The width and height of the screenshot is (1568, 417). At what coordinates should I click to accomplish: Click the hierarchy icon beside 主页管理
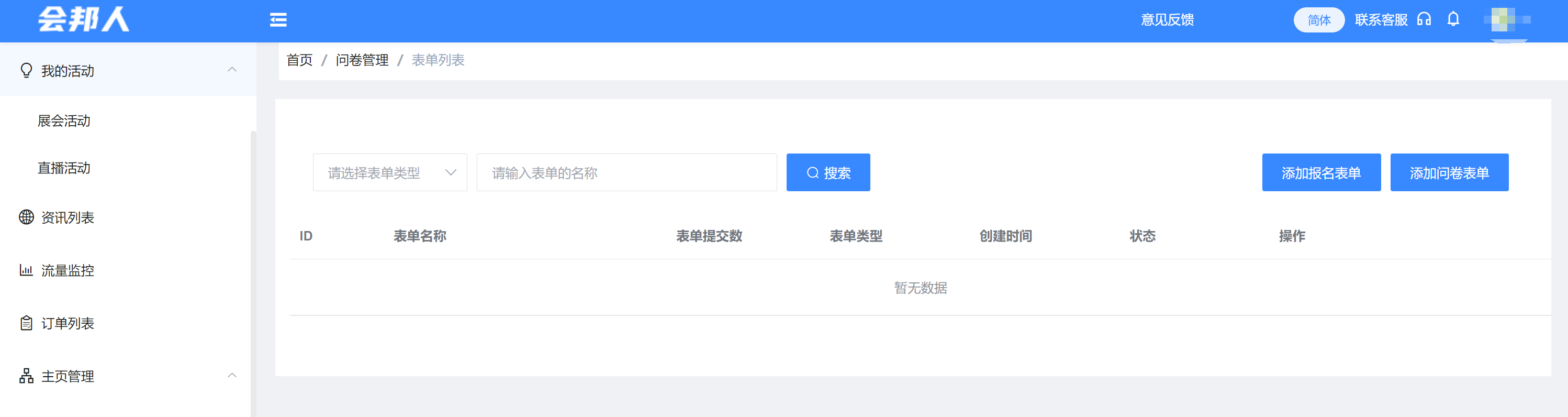[26, 376]
